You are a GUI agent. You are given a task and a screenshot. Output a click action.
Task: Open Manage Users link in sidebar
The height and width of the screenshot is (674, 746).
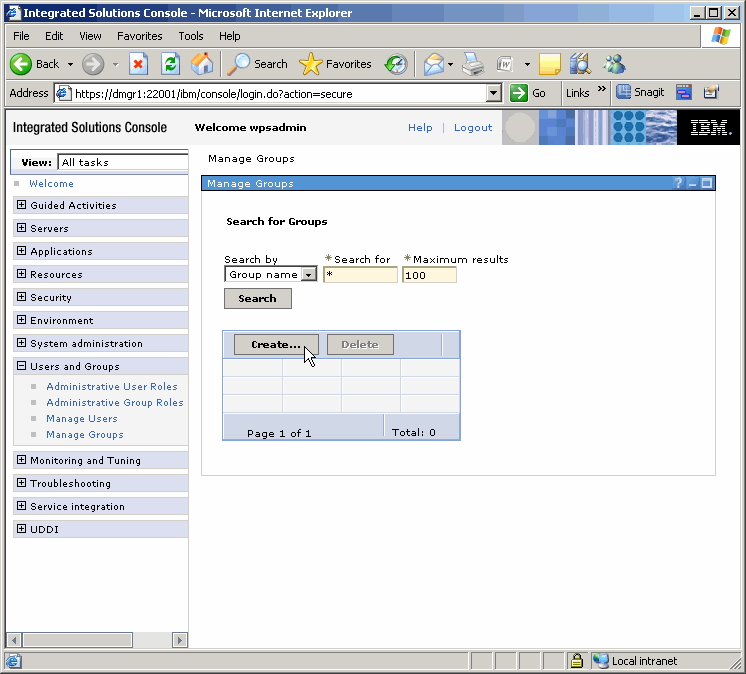(82, 419)
